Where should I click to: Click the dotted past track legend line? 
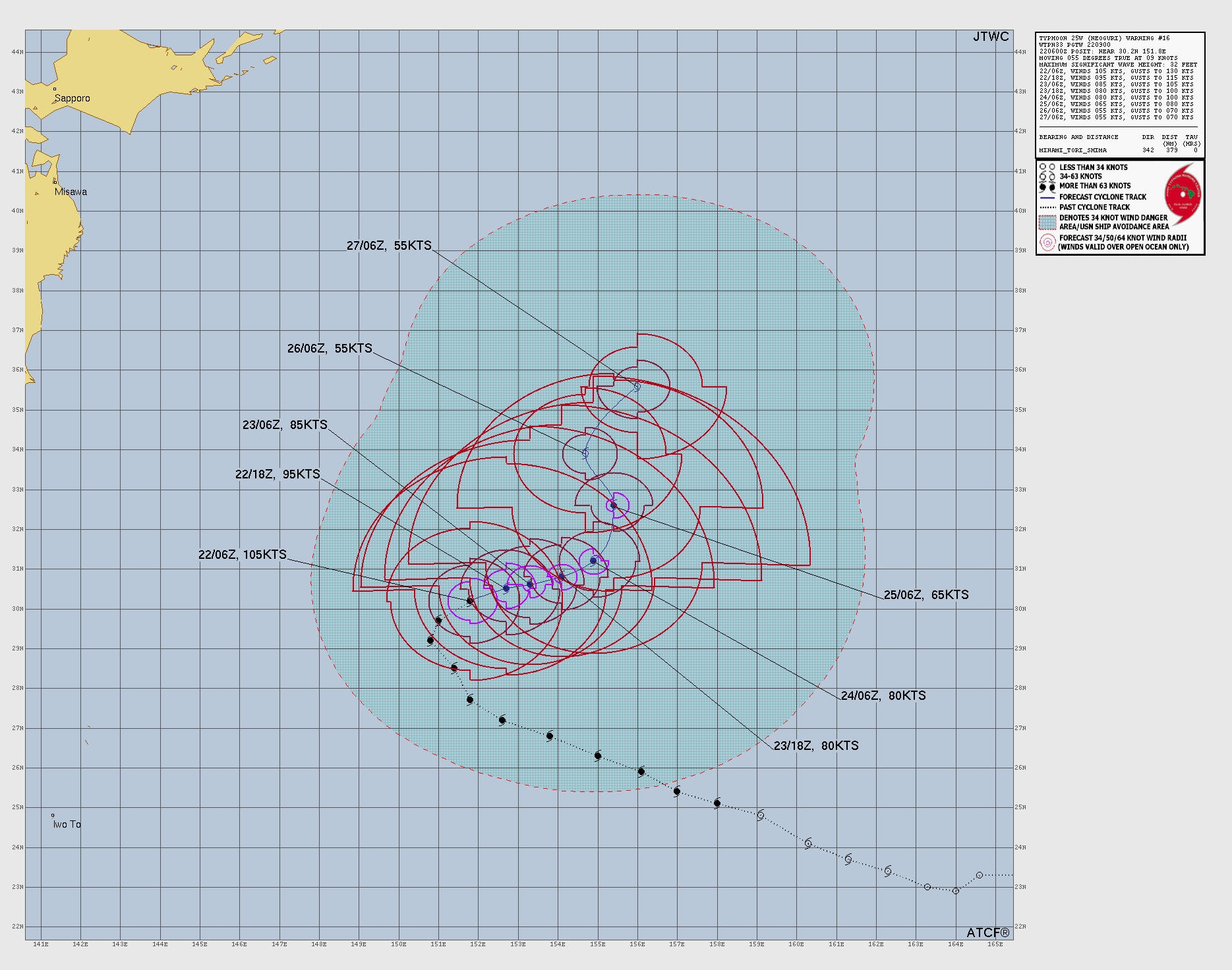(x=1047, y=207)
